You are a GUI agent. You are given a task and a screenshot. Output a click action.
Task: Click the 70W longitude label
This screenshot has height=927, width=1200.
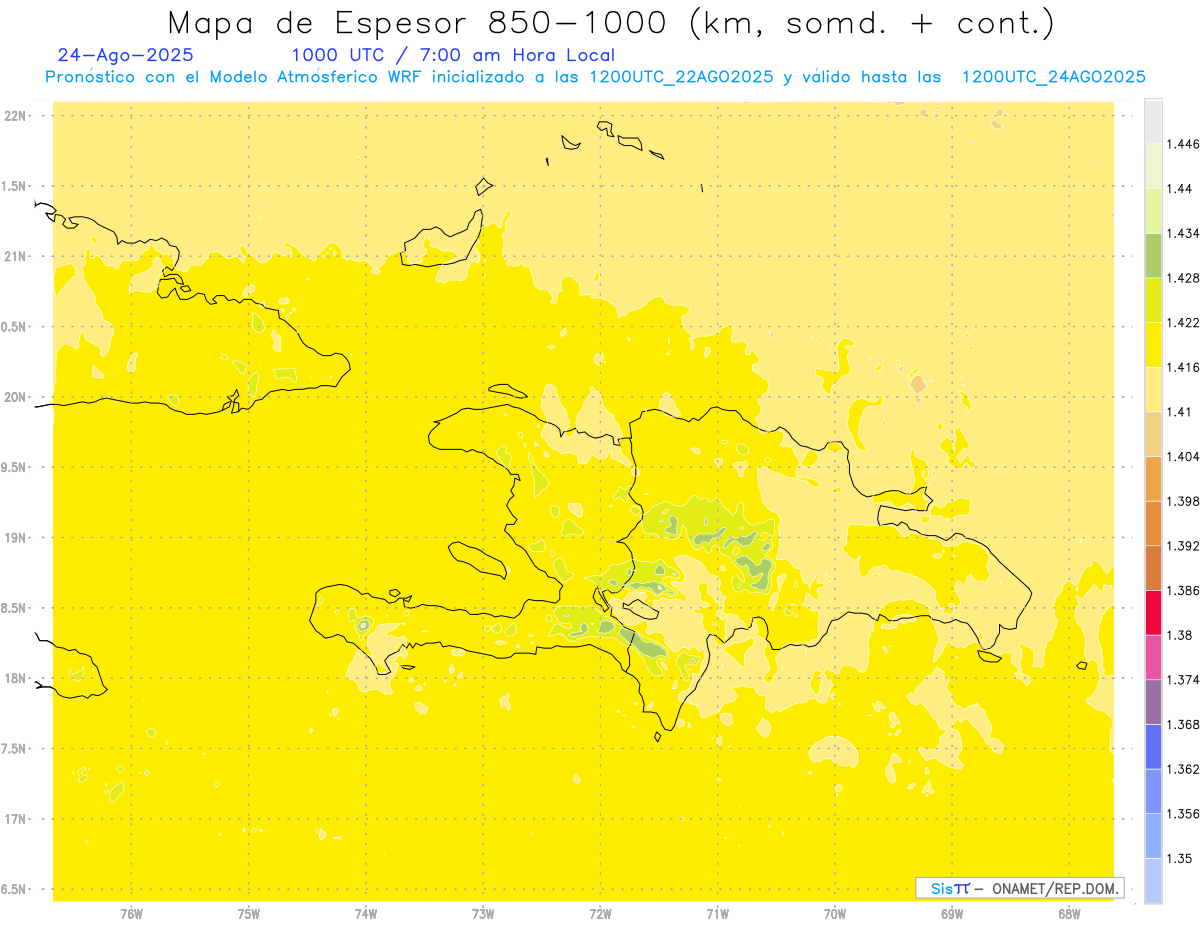pyautogui.click(x=835, y=913)
